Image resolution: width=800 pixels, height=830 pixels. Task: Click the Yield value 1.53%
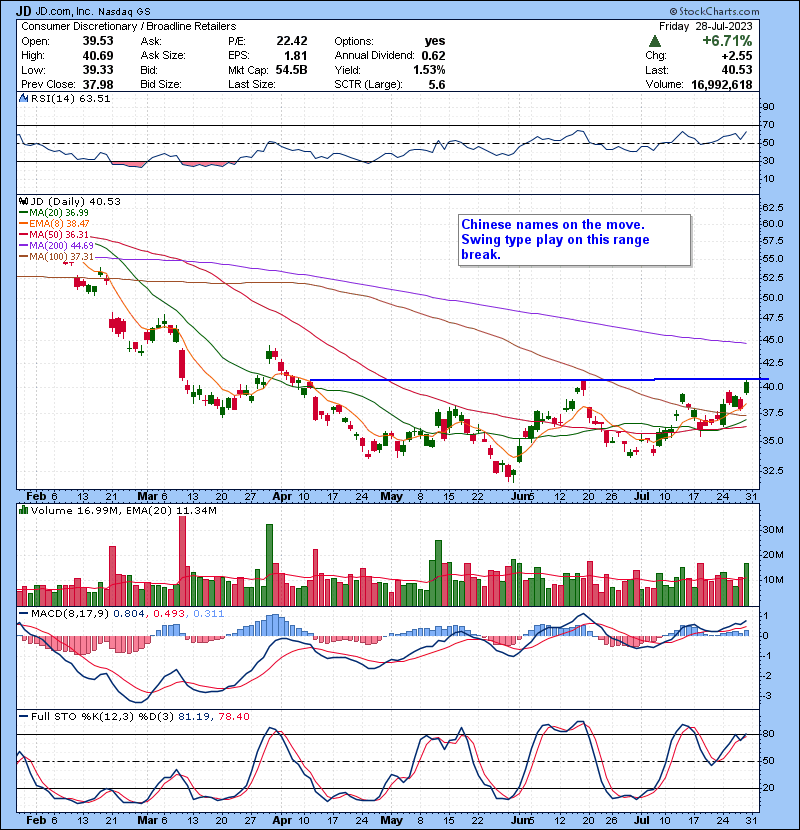(429, 69)
